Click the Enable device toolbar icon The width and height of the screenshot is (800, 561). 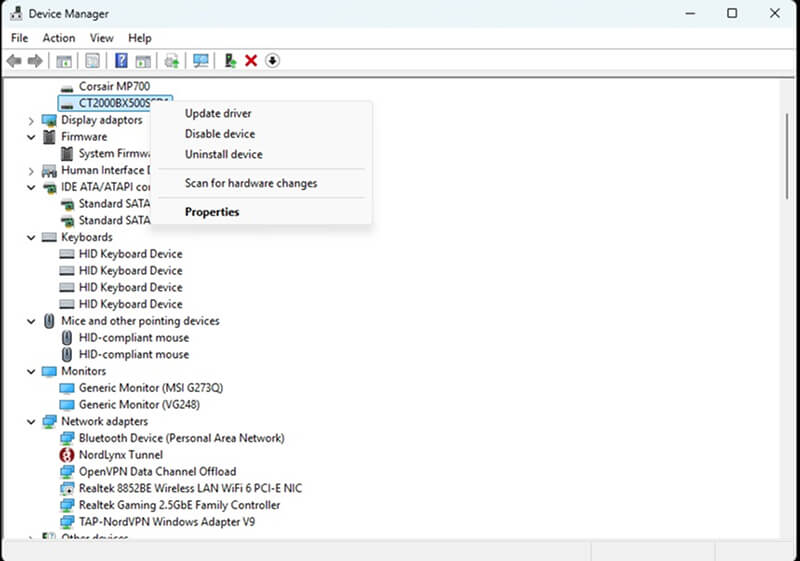point(230,61)
